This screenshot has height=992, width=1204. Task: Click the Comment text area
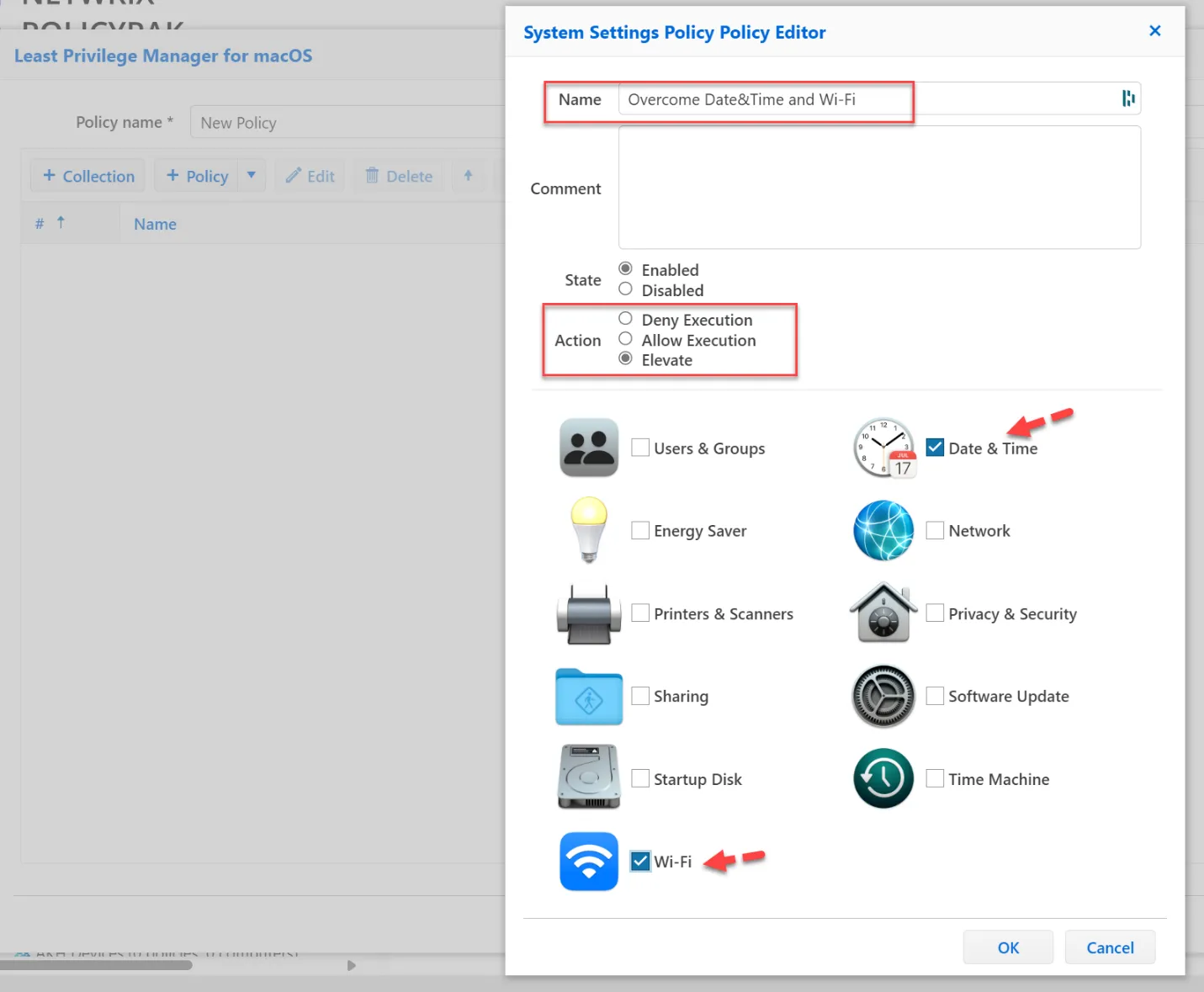(x=878, y=187)
